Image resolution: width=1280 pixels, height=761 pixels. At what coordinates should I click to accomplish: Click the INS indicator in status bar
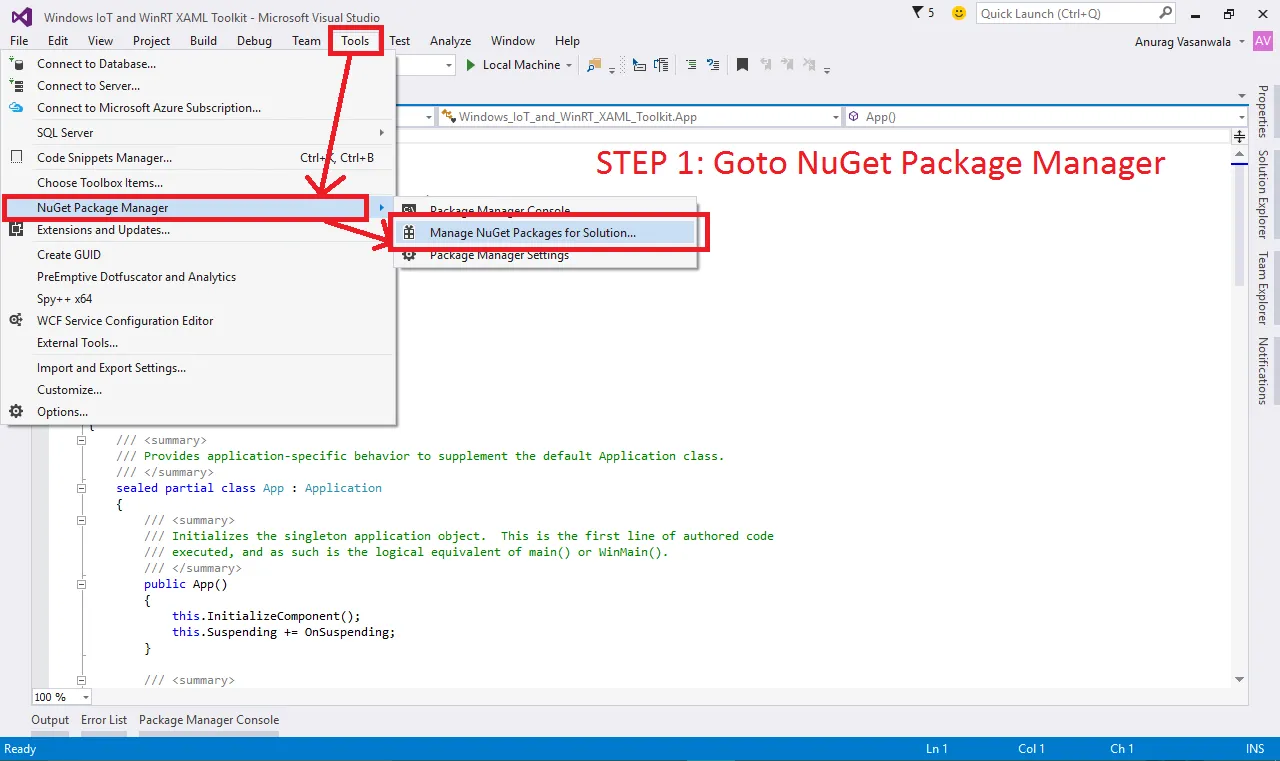coord(1255,749)
